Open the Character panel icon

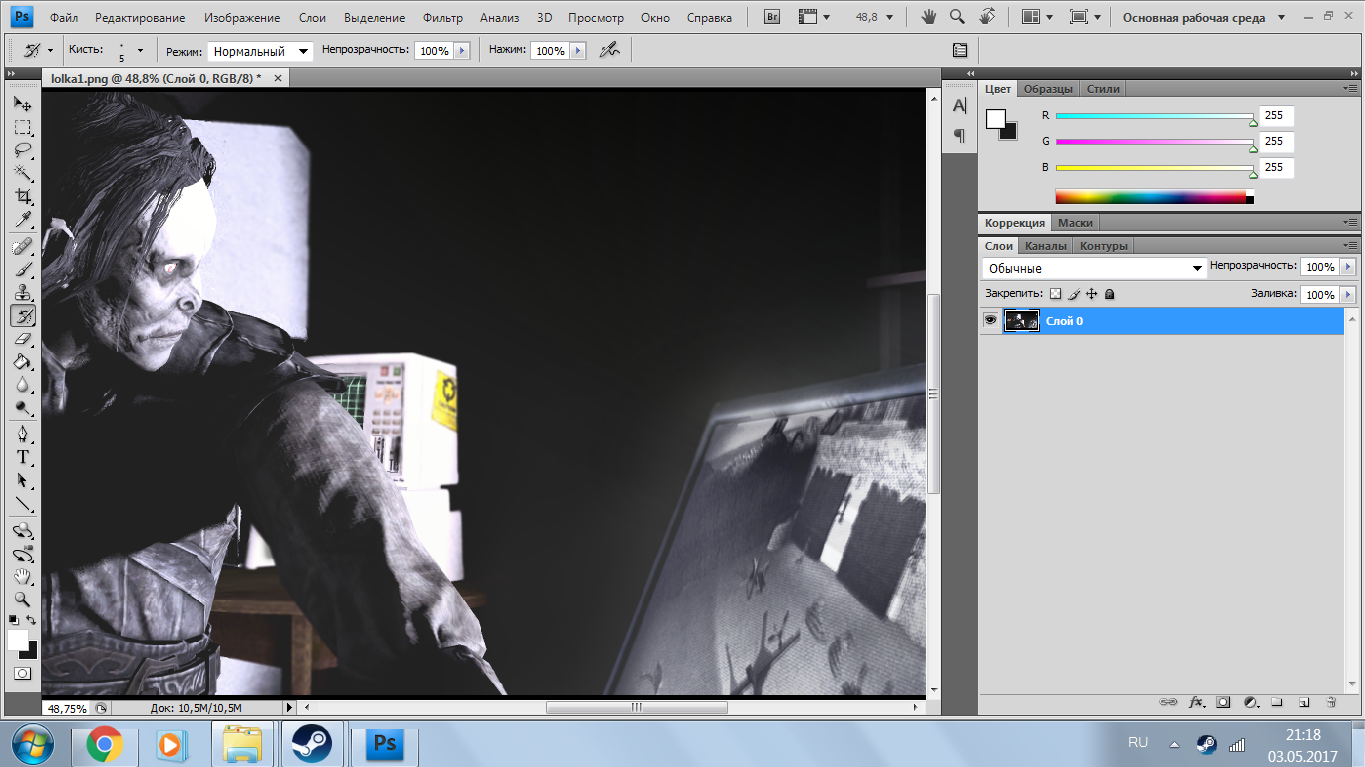pyautogui.click(x=959, y=105)
